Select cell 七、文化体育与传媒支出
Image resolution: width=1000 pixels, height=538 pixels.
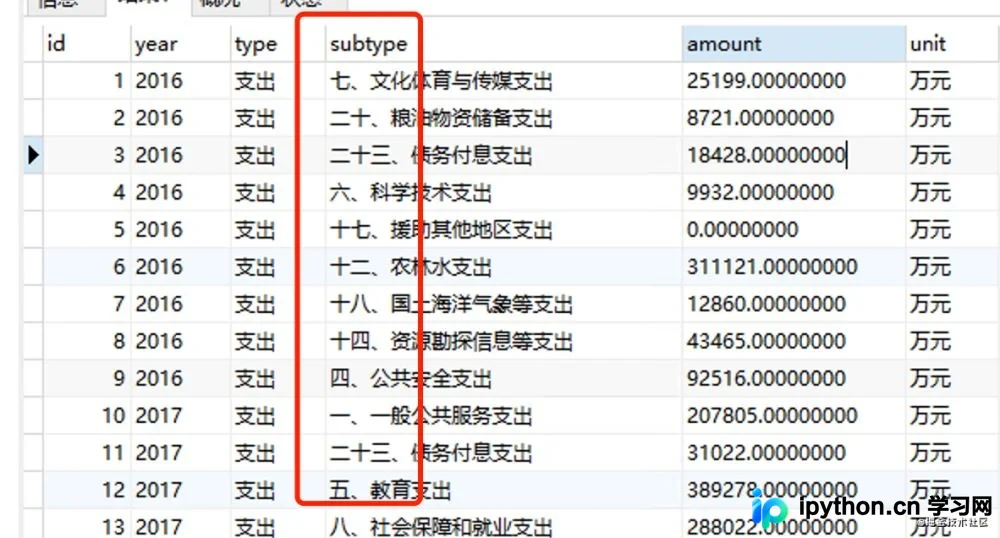tap(504, 81)
